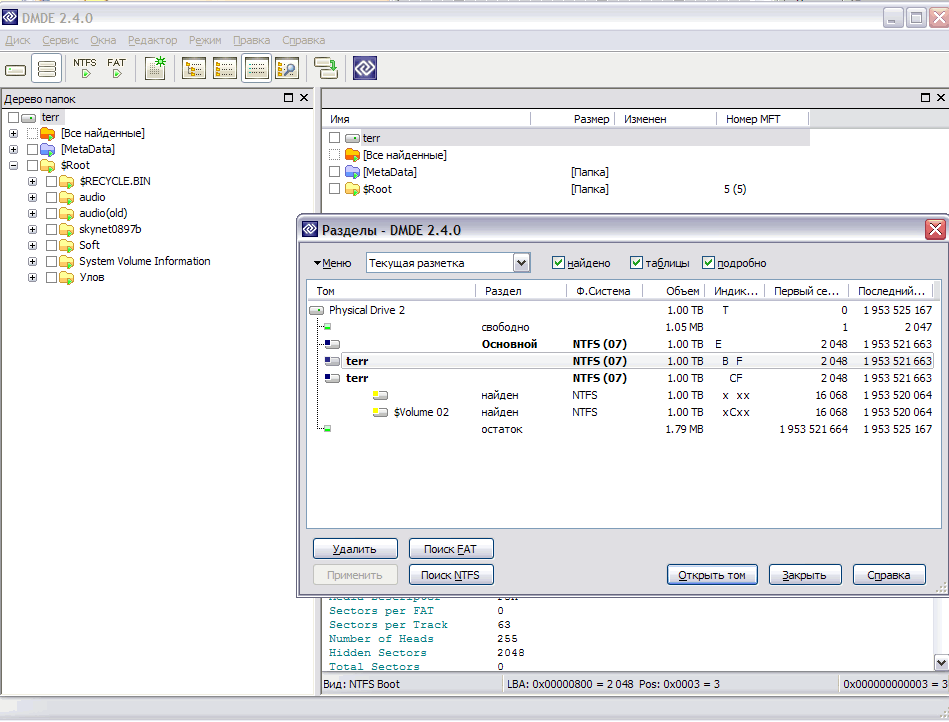The image size is (949, 722).
Task: Expand the [MetaData] tree node
Action: coord(14,149)
